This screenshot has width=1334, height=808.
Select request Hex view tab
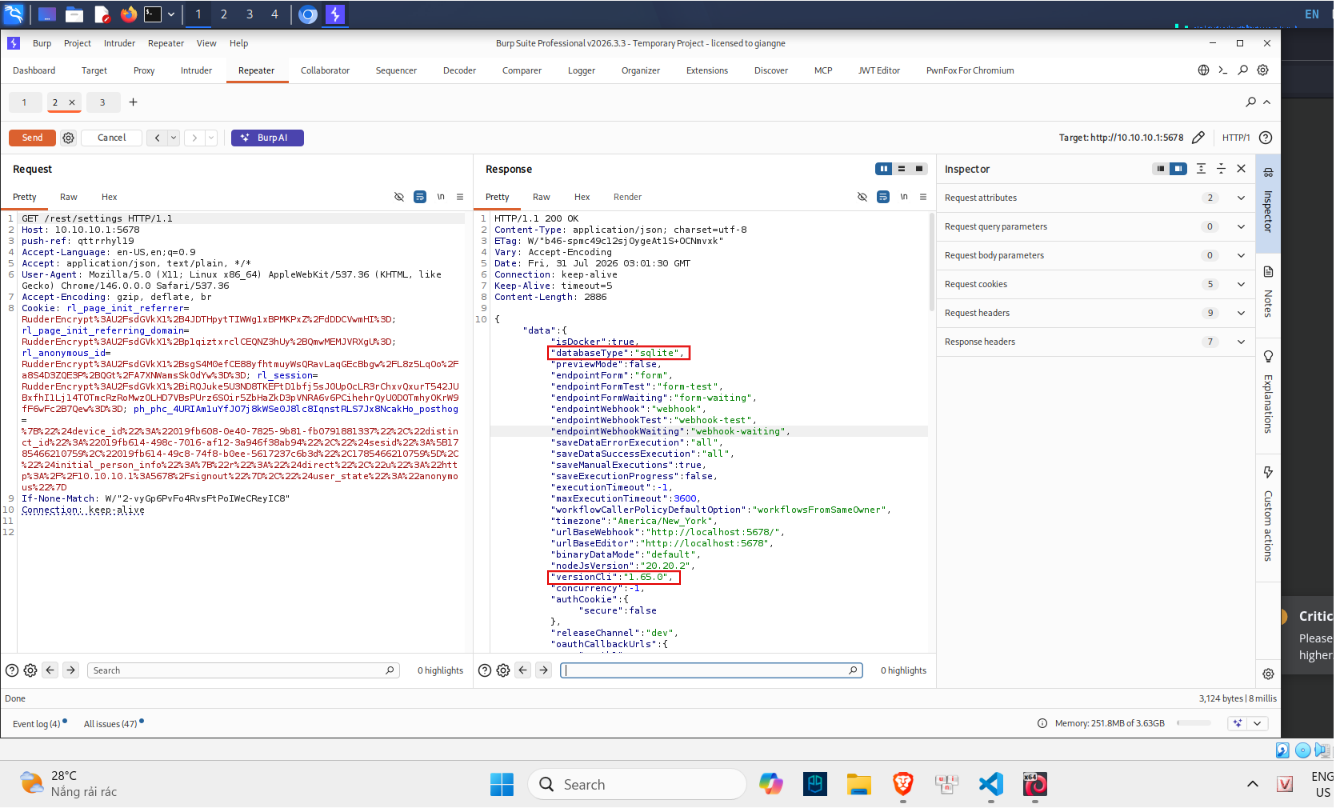[109, 197]
